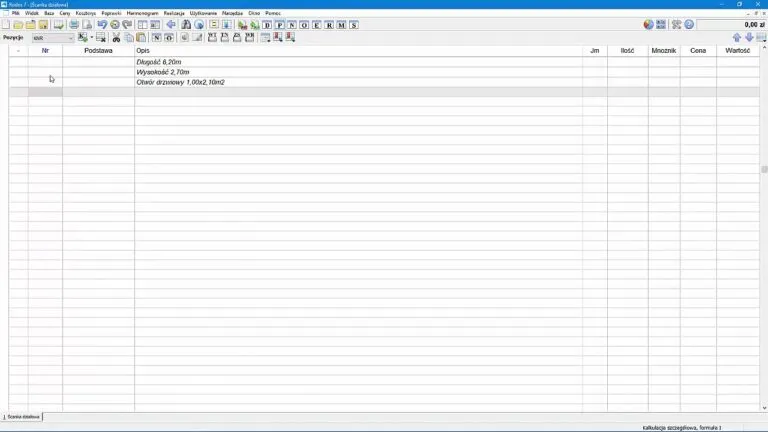
Task: Click the blue move up arrow
Action: click(x=737, y=37)
